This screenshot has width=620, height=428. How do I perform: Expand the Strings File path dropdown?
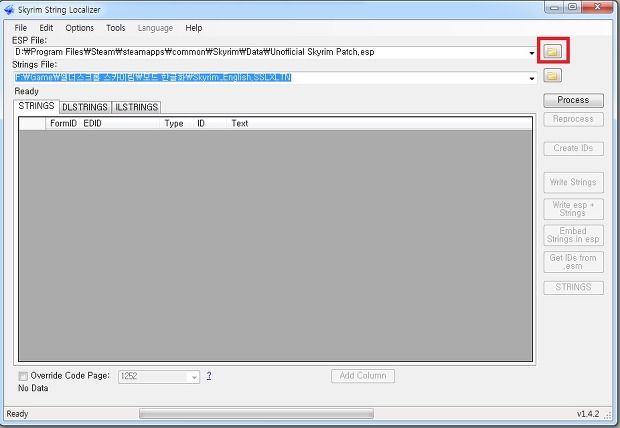click(x=532, y=78)
